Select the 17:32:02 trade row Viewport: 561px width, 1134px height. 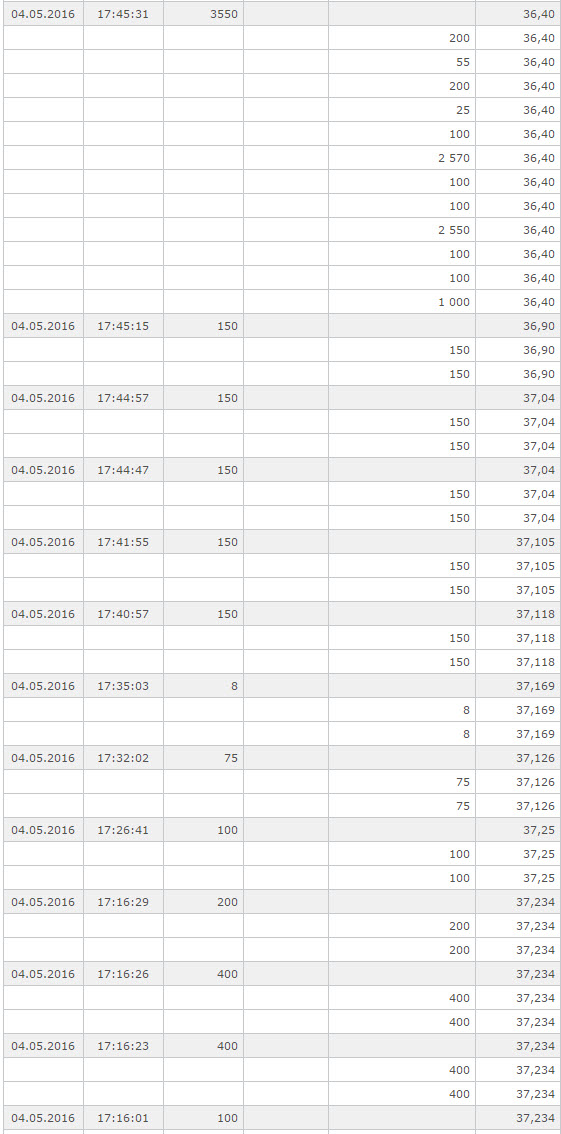tap(282, 757)
